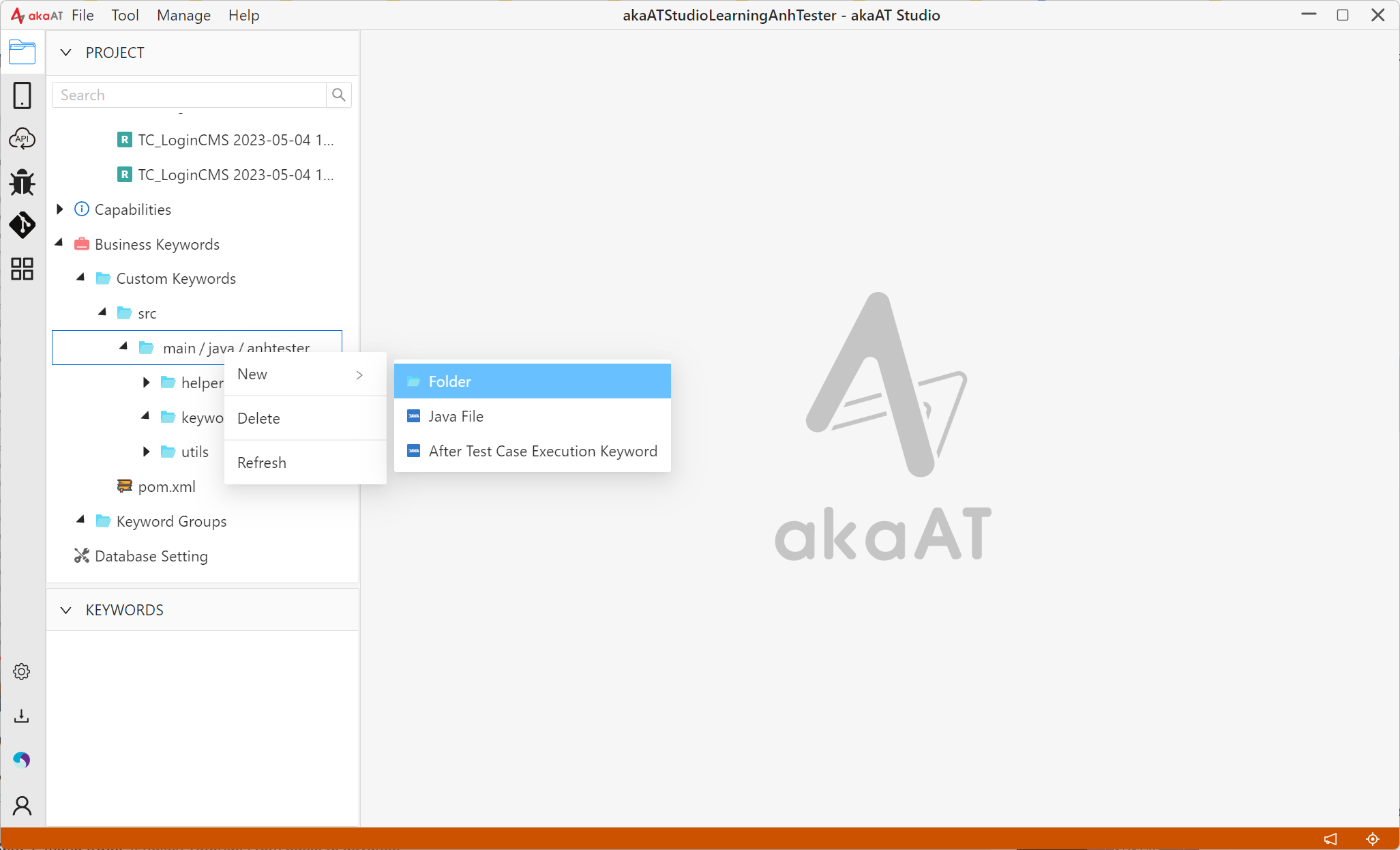The height and width of the screenshot is (850, 1400).
Task: Click the Database Setting tools icon
Action: pyautogui.click(x=82, y=556)
